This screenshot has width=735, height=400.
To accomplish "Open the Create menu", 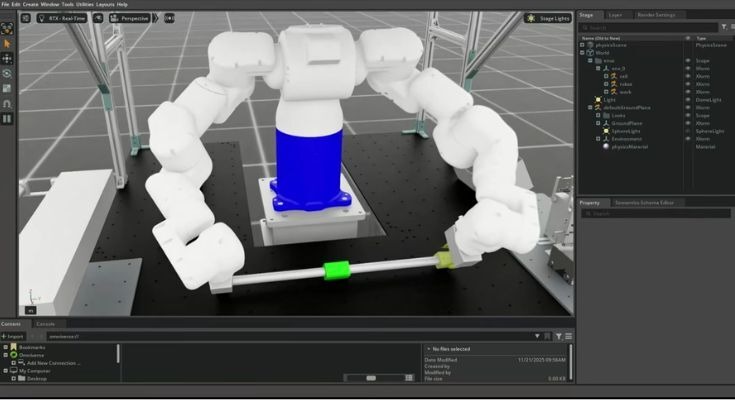I will point(31,4).
